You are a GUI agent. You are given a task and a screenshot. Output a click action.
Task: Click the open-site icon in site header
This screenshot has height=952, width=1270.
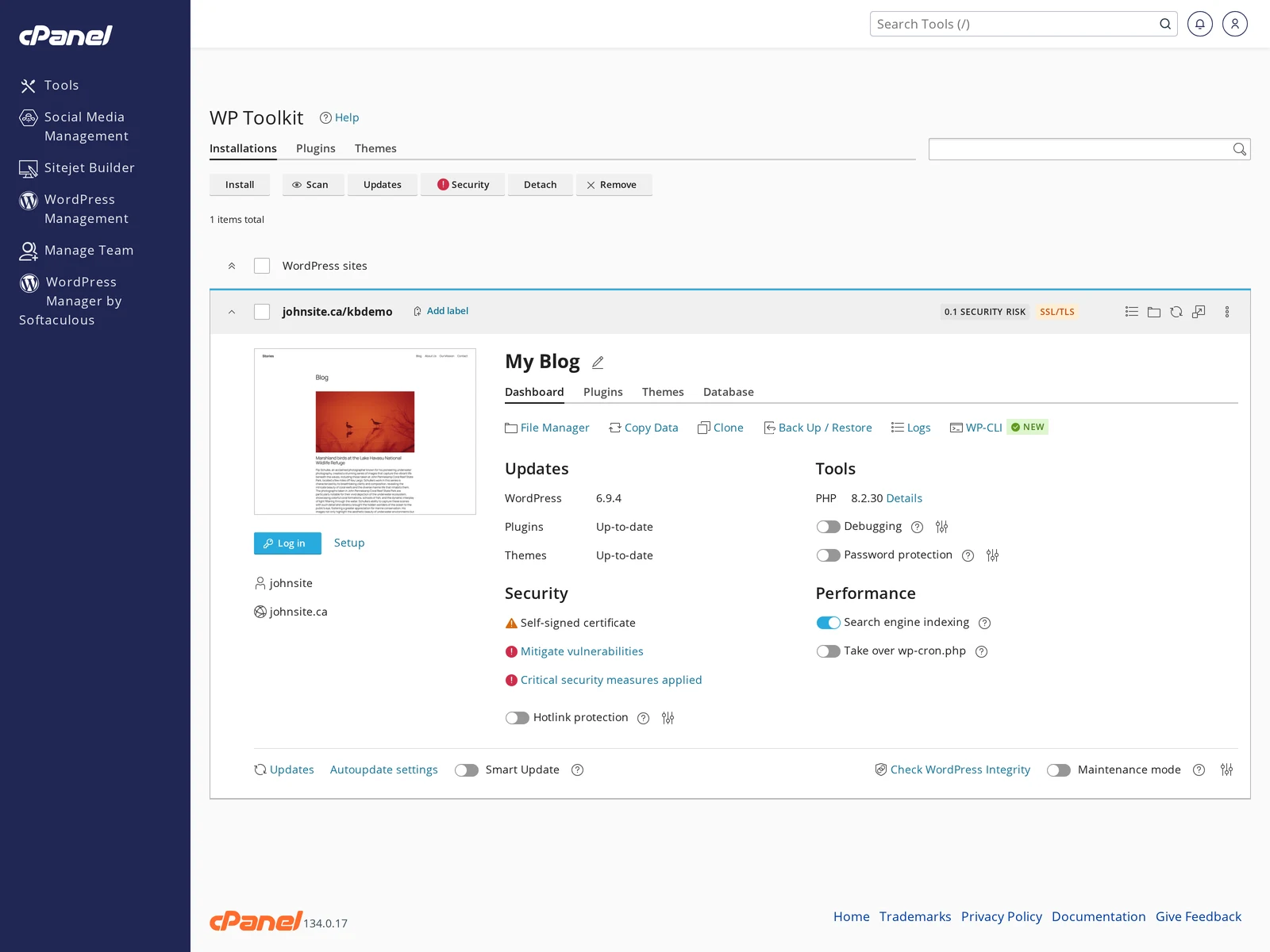tap(1199, 312)
